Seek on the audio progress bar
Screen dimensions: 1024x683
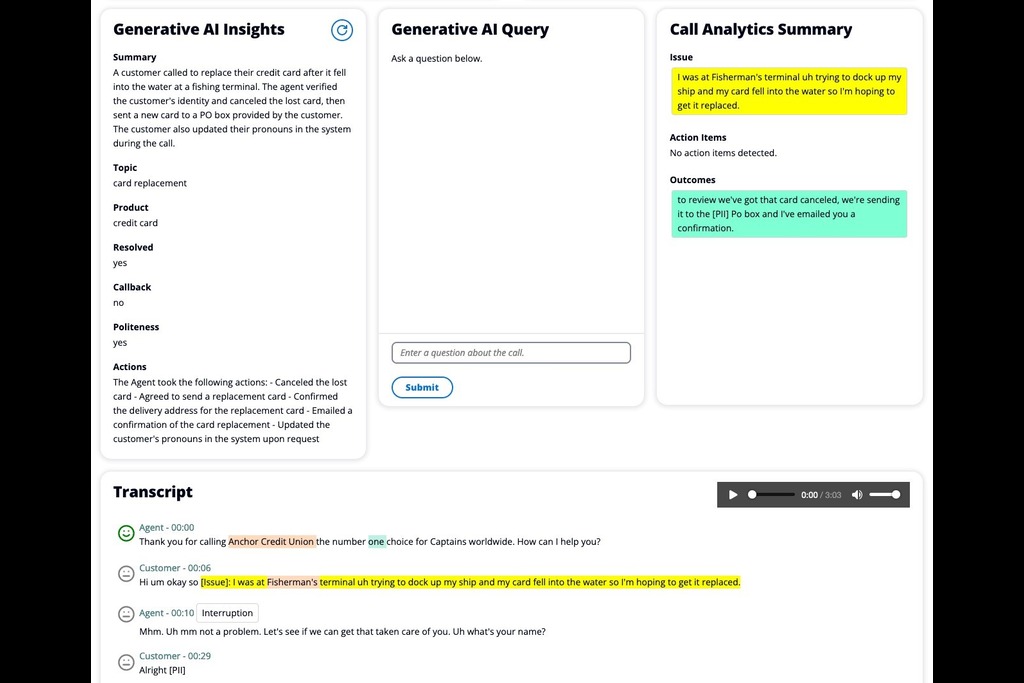[x=771, y=495]
